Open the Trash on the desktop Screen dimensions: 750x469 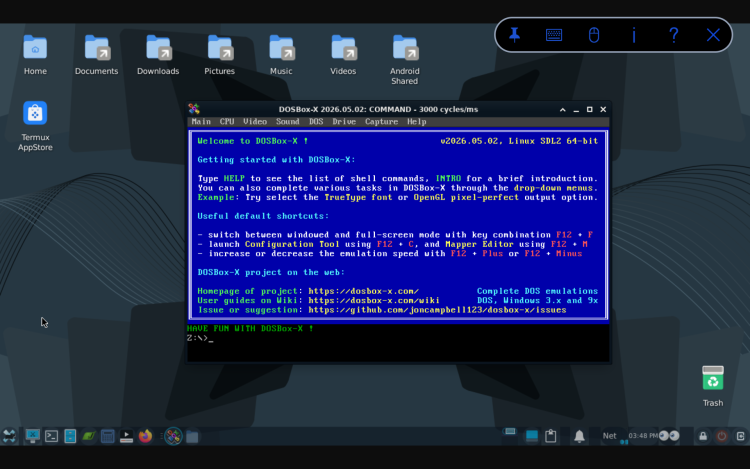(x=713, y=386)
